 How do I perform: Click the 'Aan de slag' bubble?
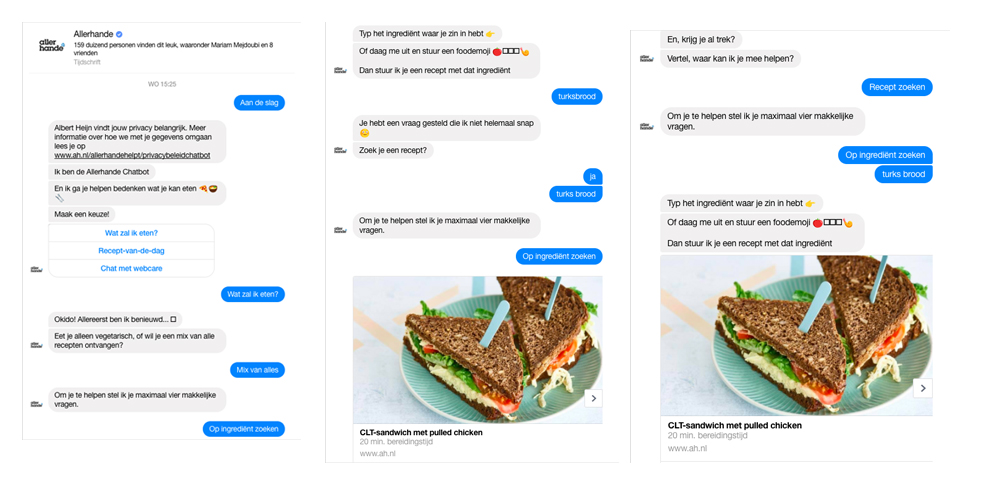click(x=259, y=102)
